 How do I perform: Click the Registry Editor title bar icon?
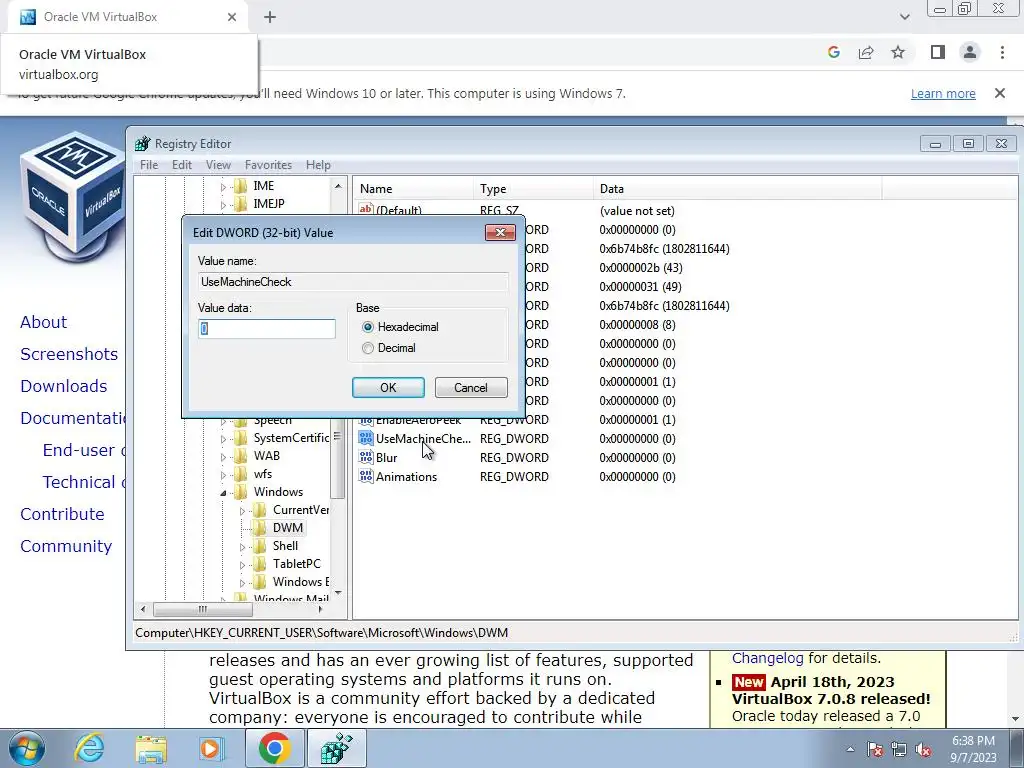(x=142, y=144)
